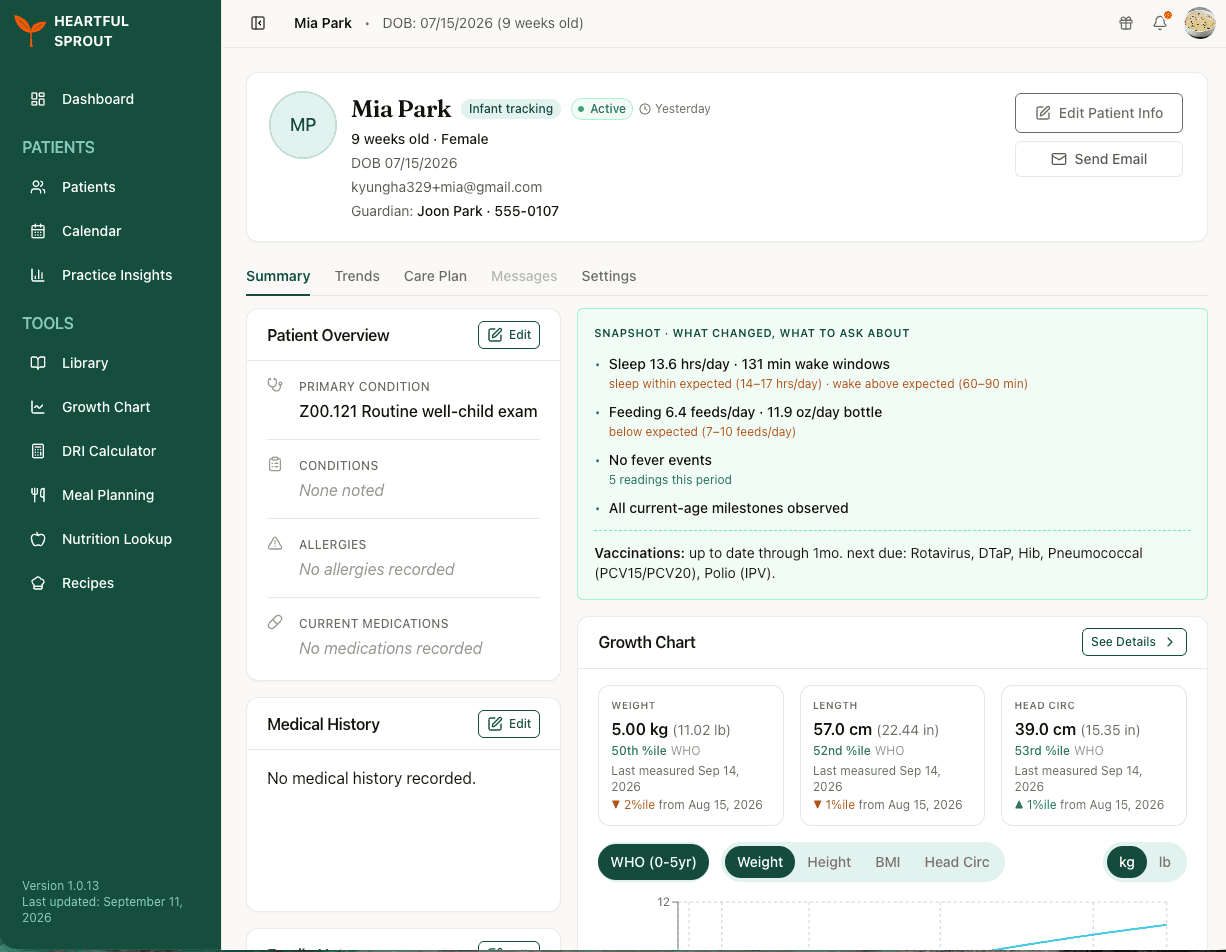The width and height of the screenshot is (1226, 952).
Task: Open the Summary tab
Action: [278, 276]
